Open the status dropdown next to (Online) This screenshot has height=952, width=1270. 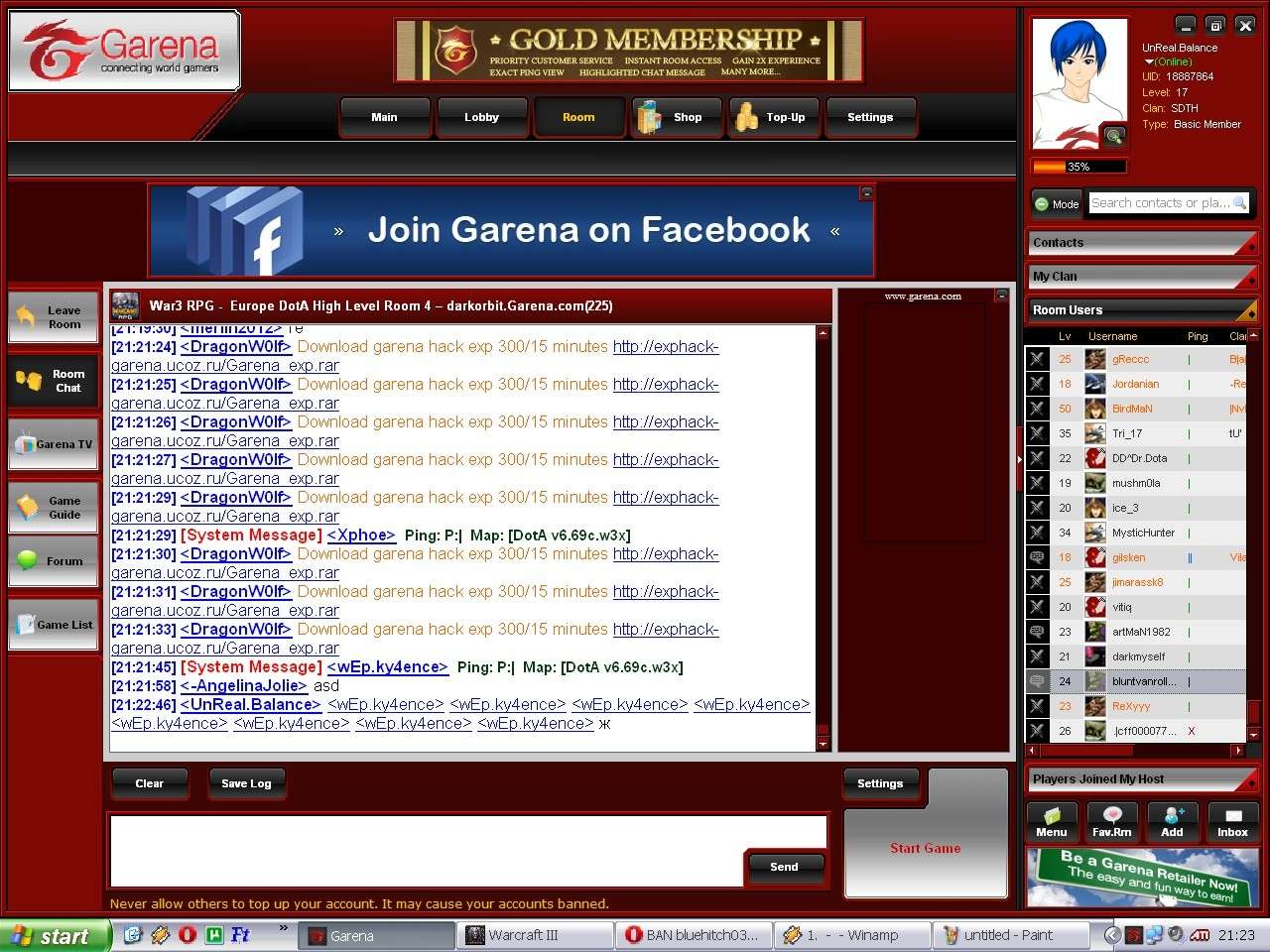point(1149,62)
